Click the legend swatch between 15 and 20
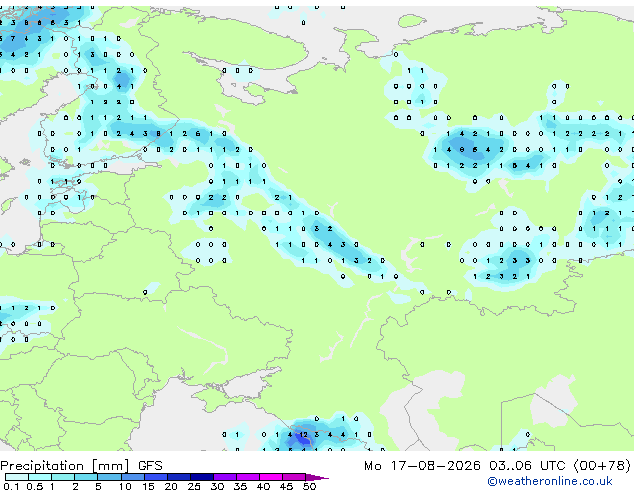634x490 pixels. [155, 477]
